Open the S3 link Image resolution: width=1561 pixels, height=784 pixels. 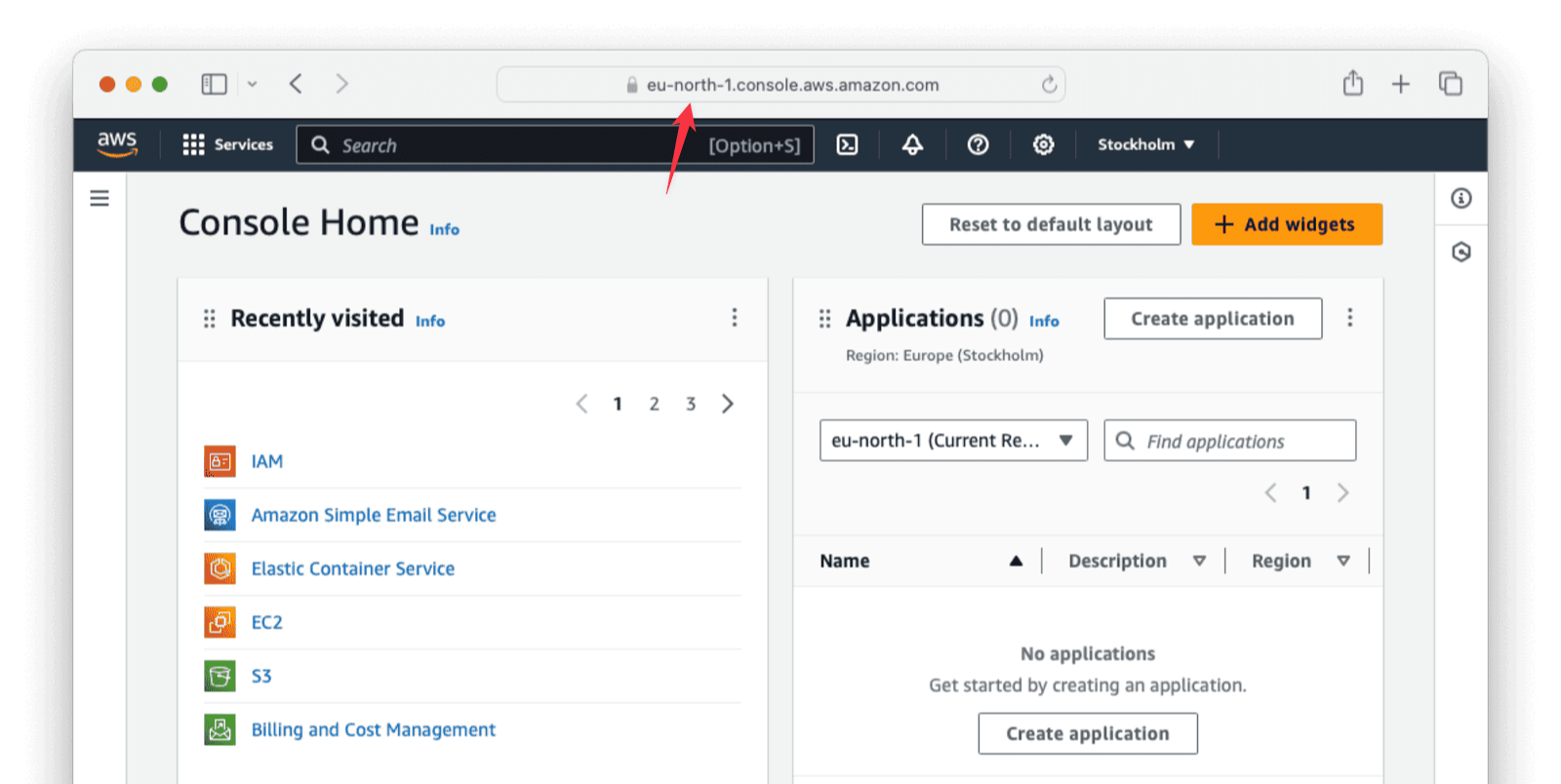tap(261, 676)
